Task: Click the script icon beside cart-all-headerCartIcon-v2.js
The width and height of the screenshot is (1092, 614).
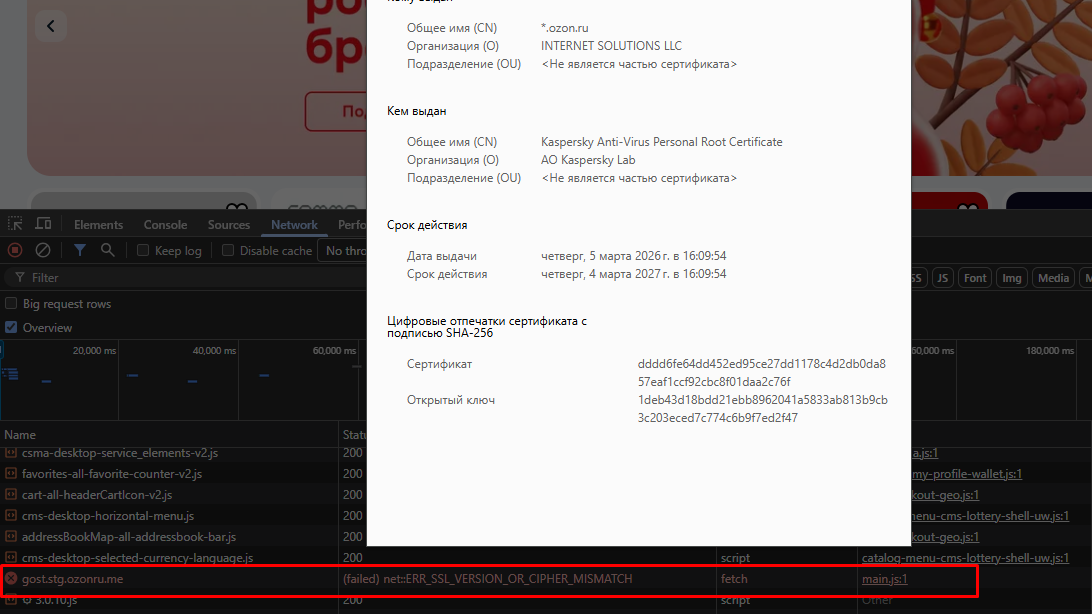Action: point(10,494)
